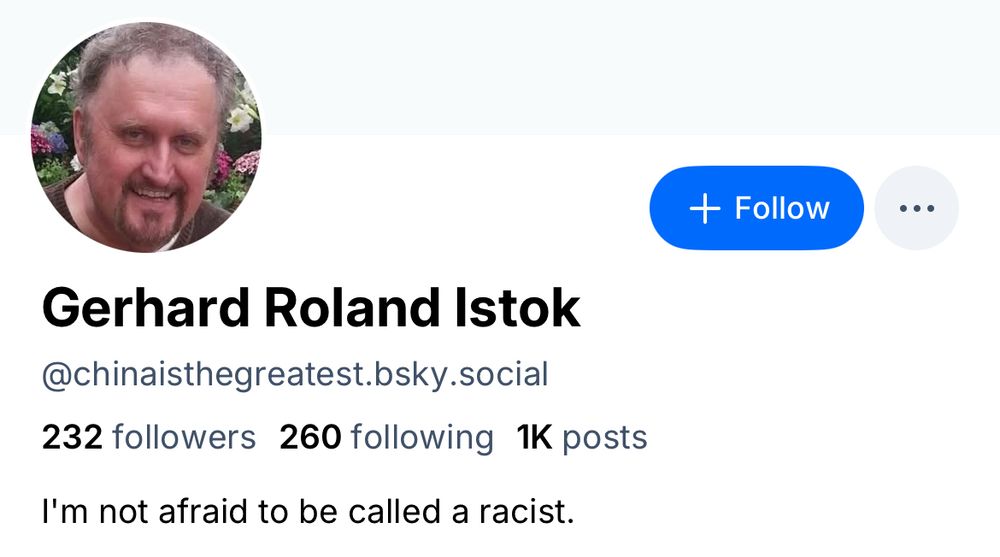Click the display name Gerhard Roland Istok

311,308
